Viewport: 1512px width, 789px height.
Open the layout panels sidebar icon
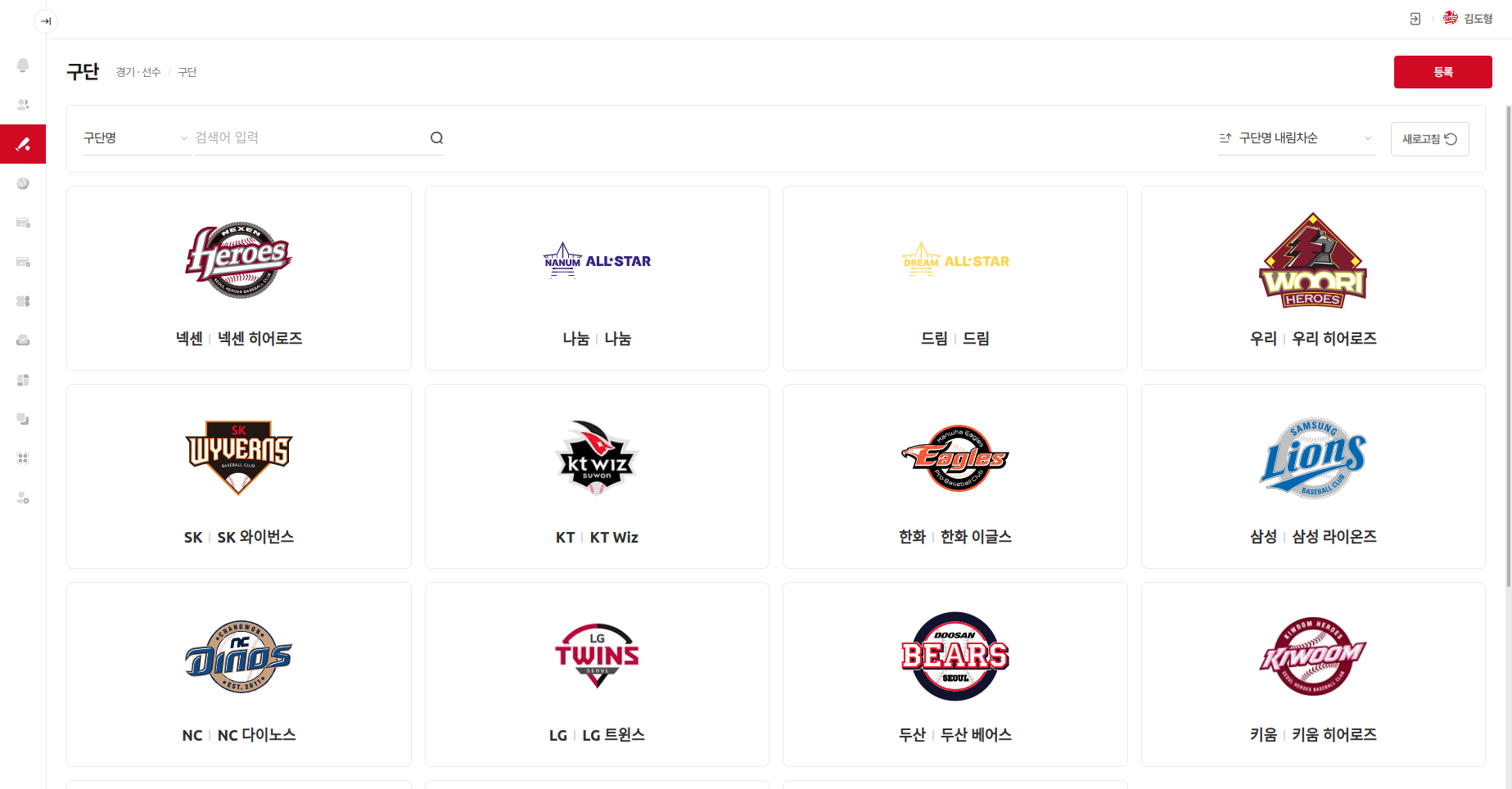pos(23,380)
